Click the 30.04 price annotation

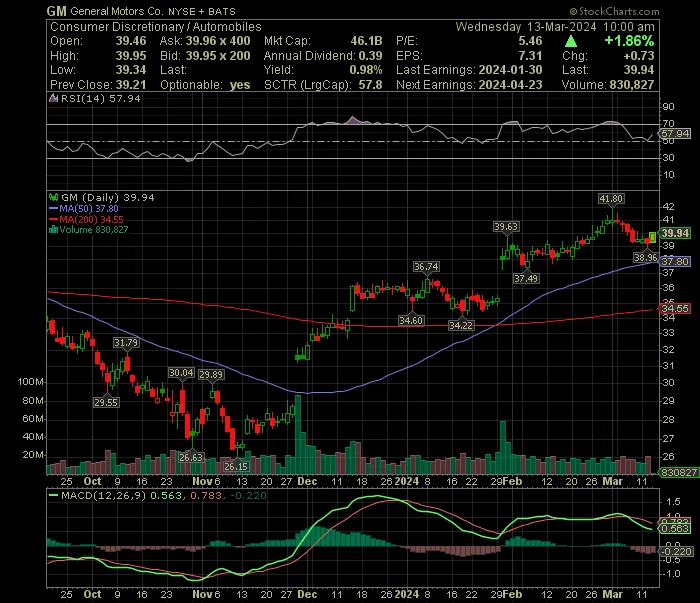(181, 373)
